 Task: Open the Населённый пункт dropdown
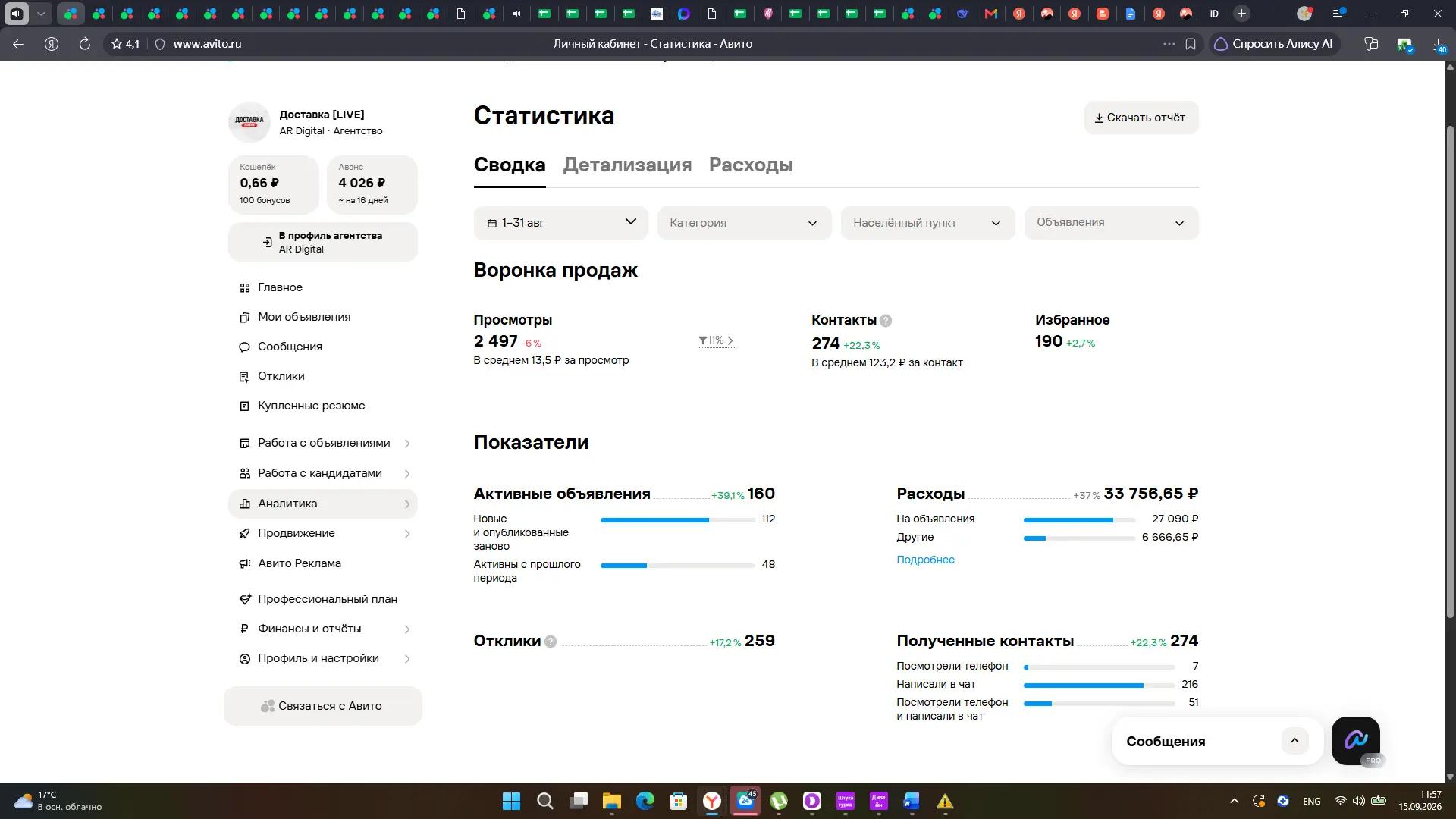(928, 223)
